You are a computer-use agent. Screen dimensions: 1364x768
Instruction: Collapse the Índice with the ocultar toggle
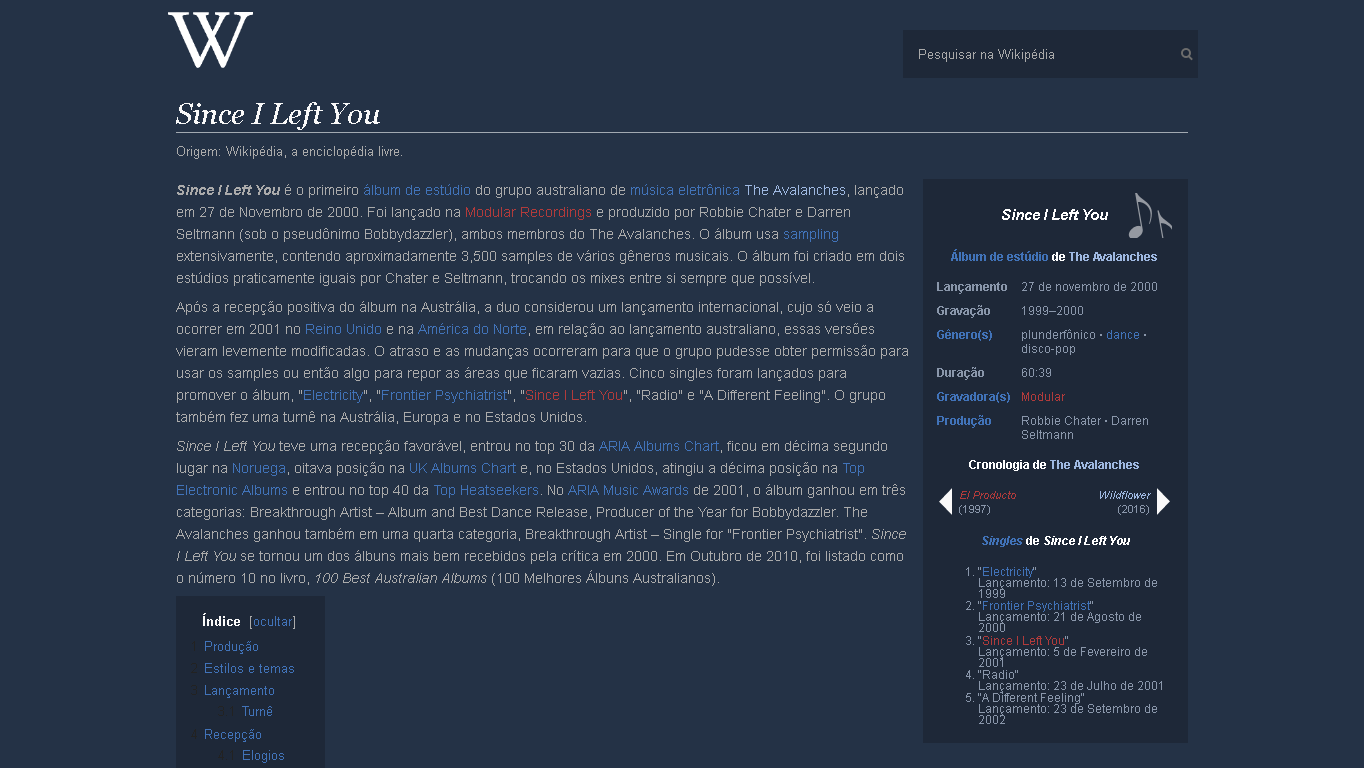click(272, 622)
